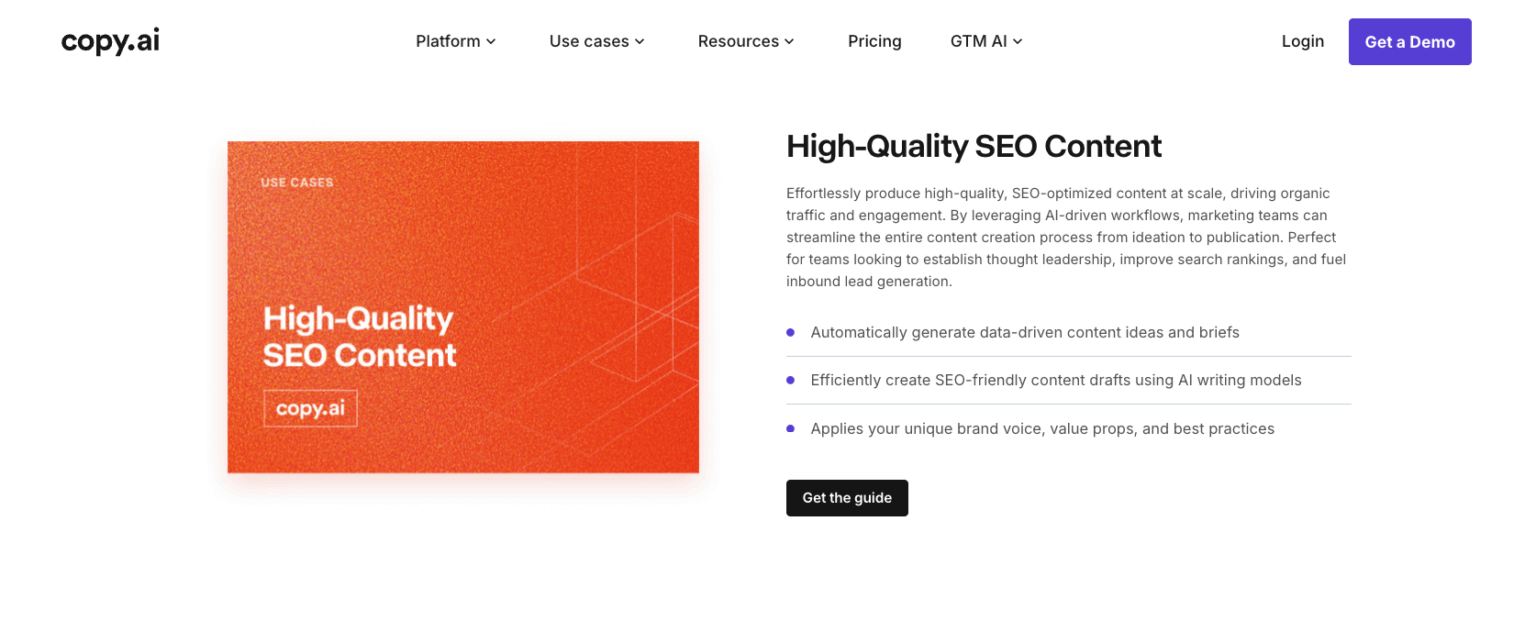Viewport: 1536px width, 621px height.
Task: Click the bullet beside 'Applies your unique brand voice'
Action: (x=790, y=428)
